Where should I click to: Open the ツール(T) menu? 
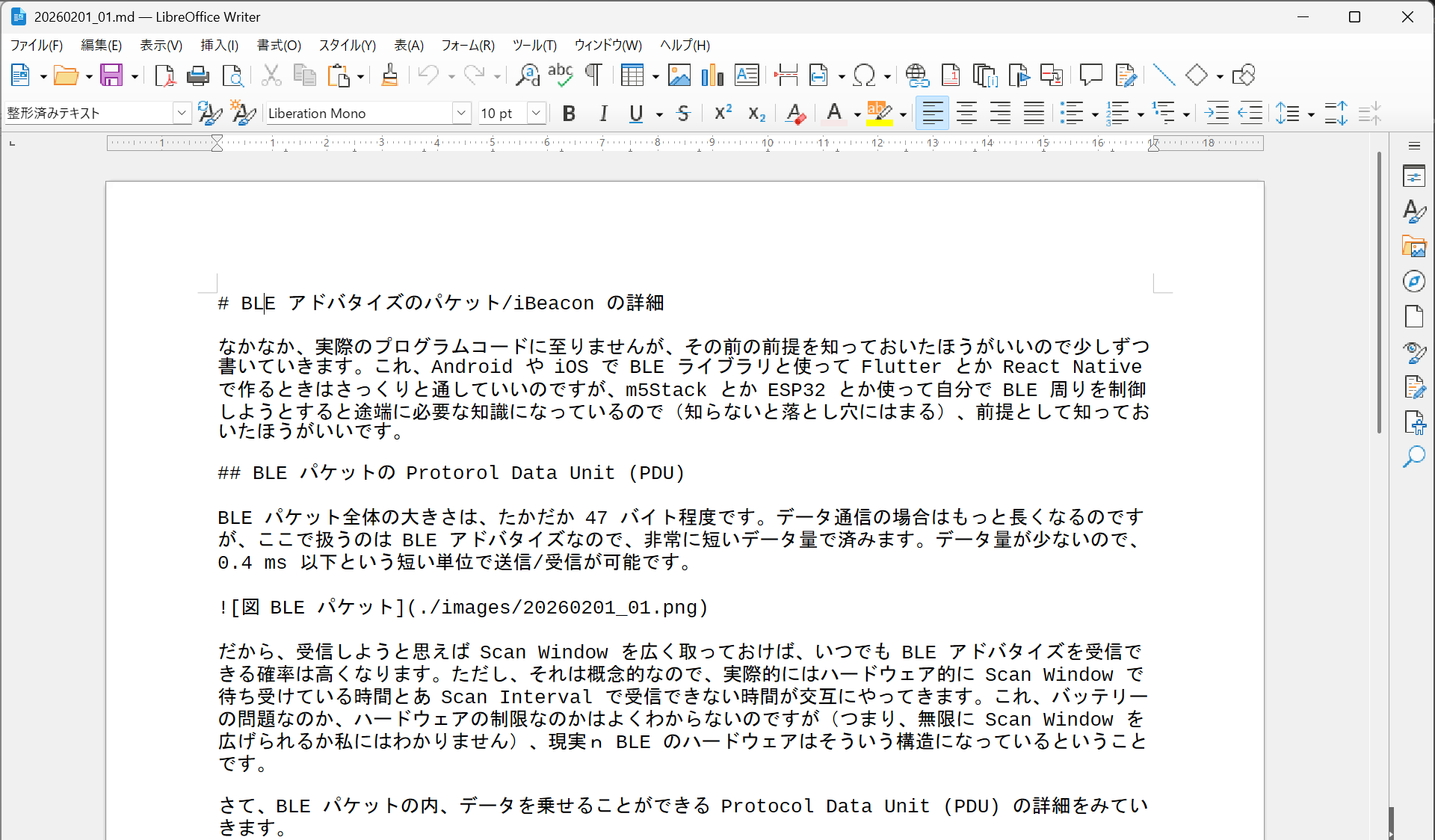click(x=534, y=46)
